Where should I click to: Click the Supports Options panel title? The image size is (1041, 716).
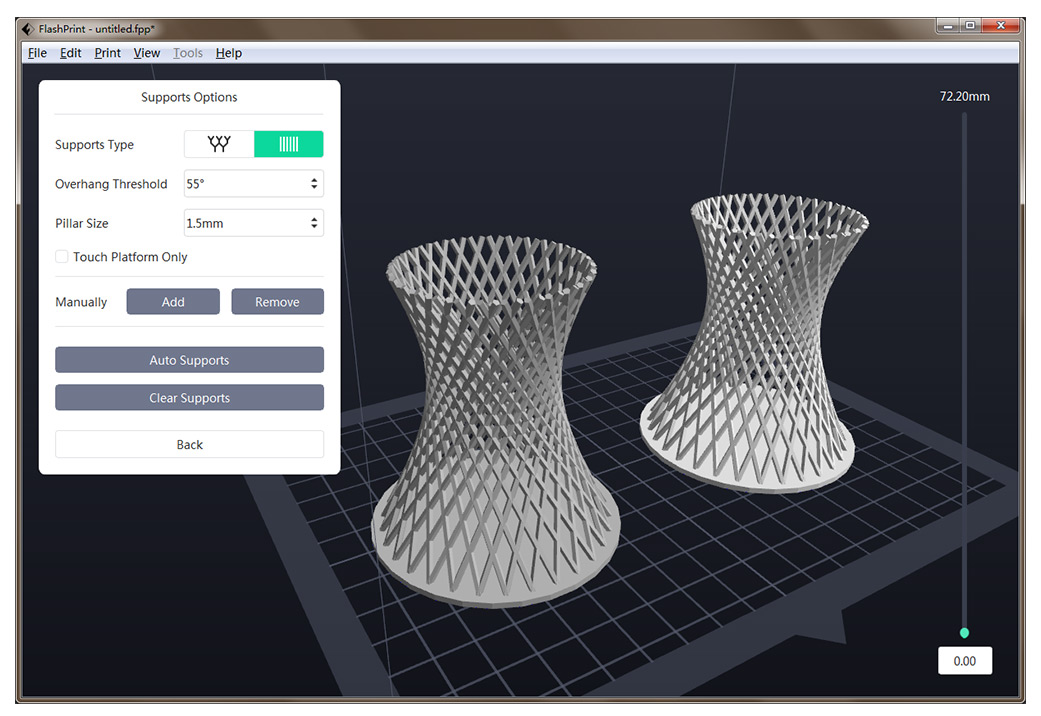(x=189, y=97)
